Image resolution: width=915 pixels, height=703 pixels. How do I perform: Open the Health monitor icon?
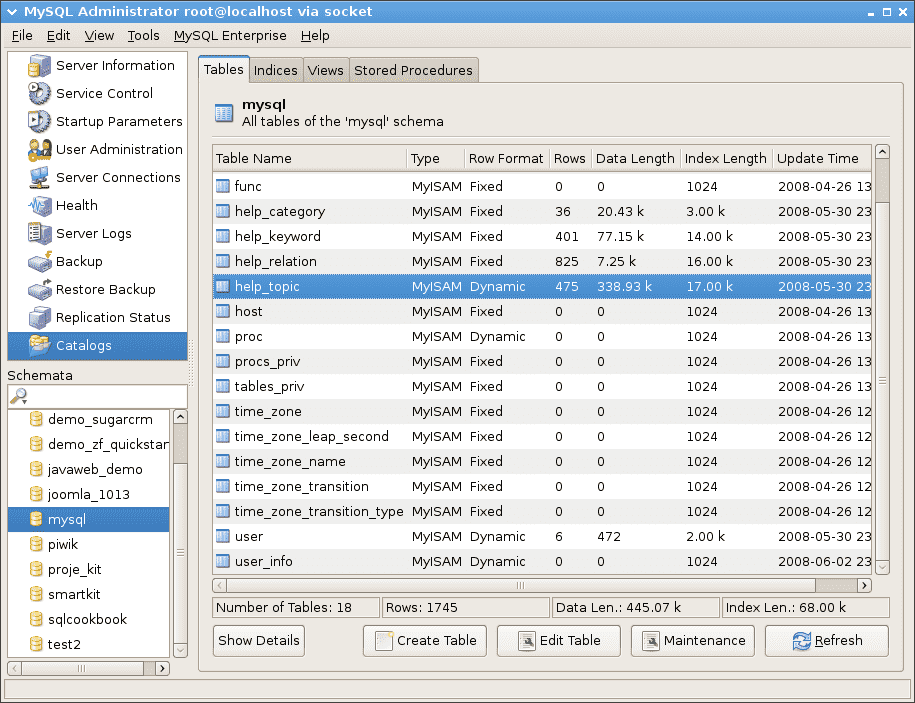tap(39, 205)
